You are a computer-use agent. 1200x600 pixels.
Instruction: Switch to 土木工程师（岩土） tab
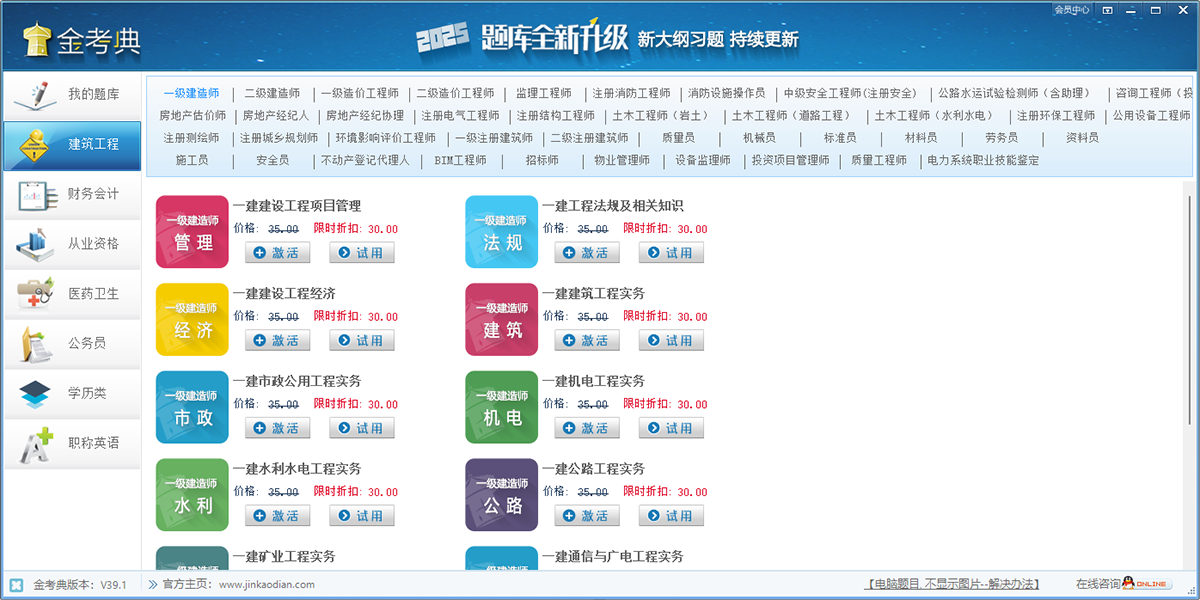click(660, 115)
